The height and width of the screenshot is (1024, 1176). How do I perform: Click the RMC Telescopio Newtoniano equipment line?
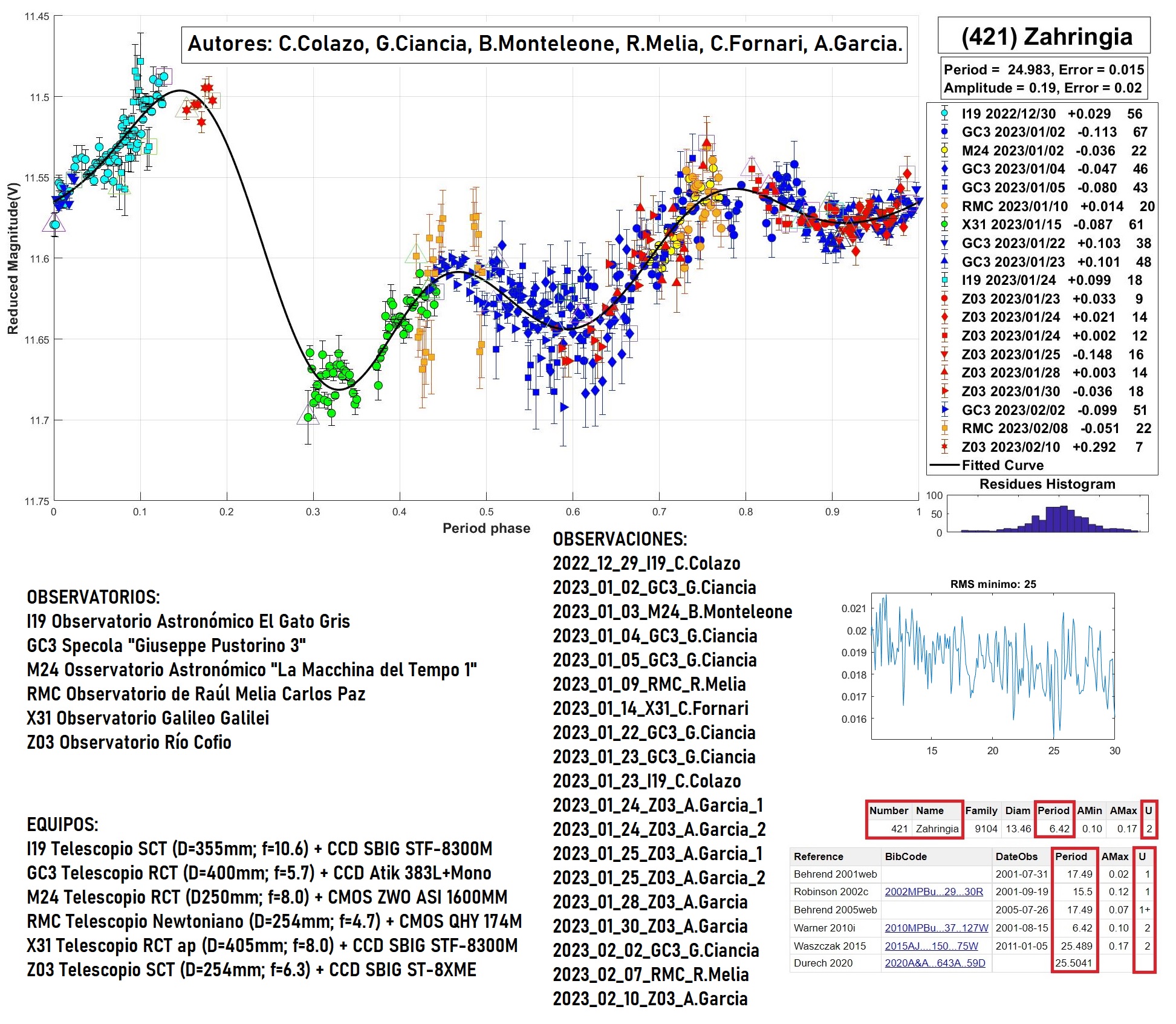point(275,921)
